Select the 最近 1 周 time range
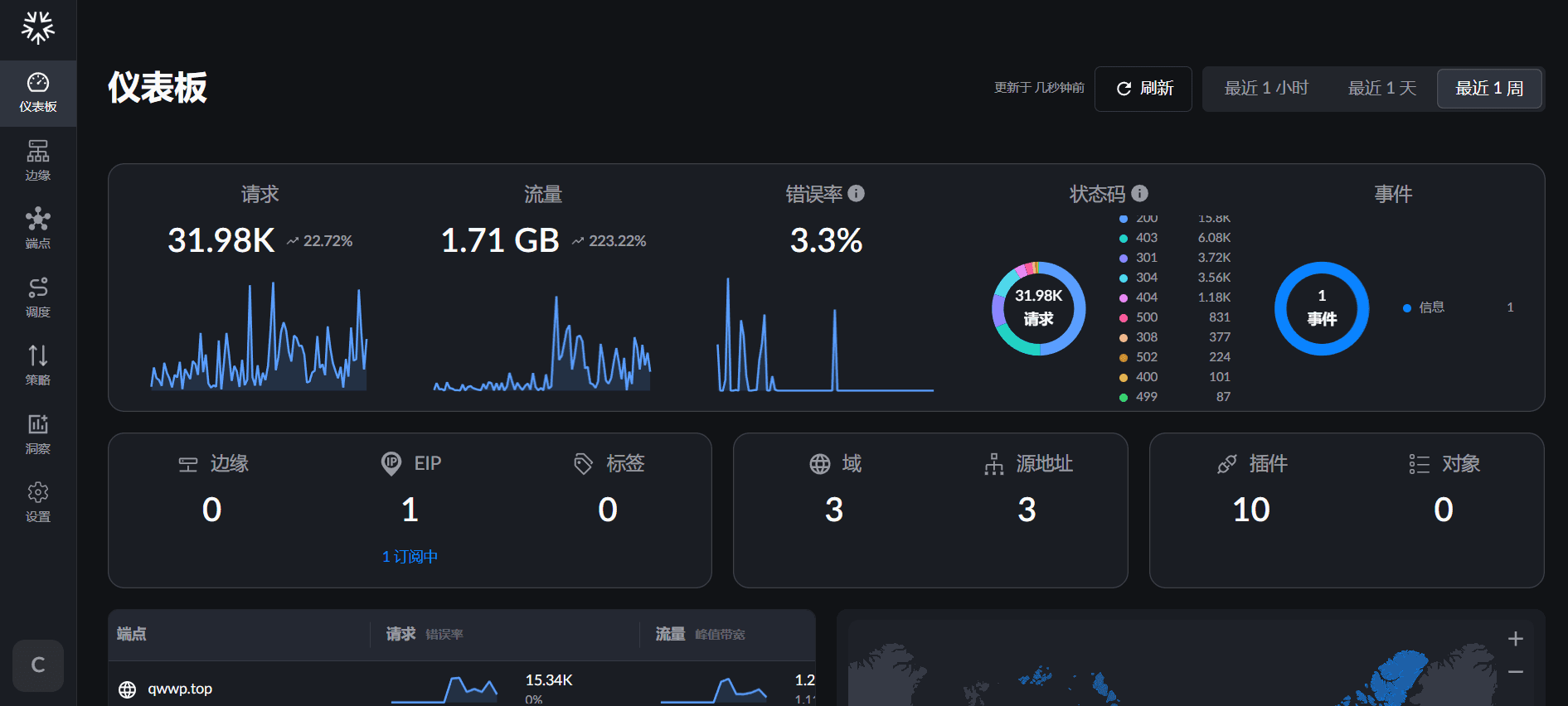1568x706 pixels. click(x=1489, y=89)
